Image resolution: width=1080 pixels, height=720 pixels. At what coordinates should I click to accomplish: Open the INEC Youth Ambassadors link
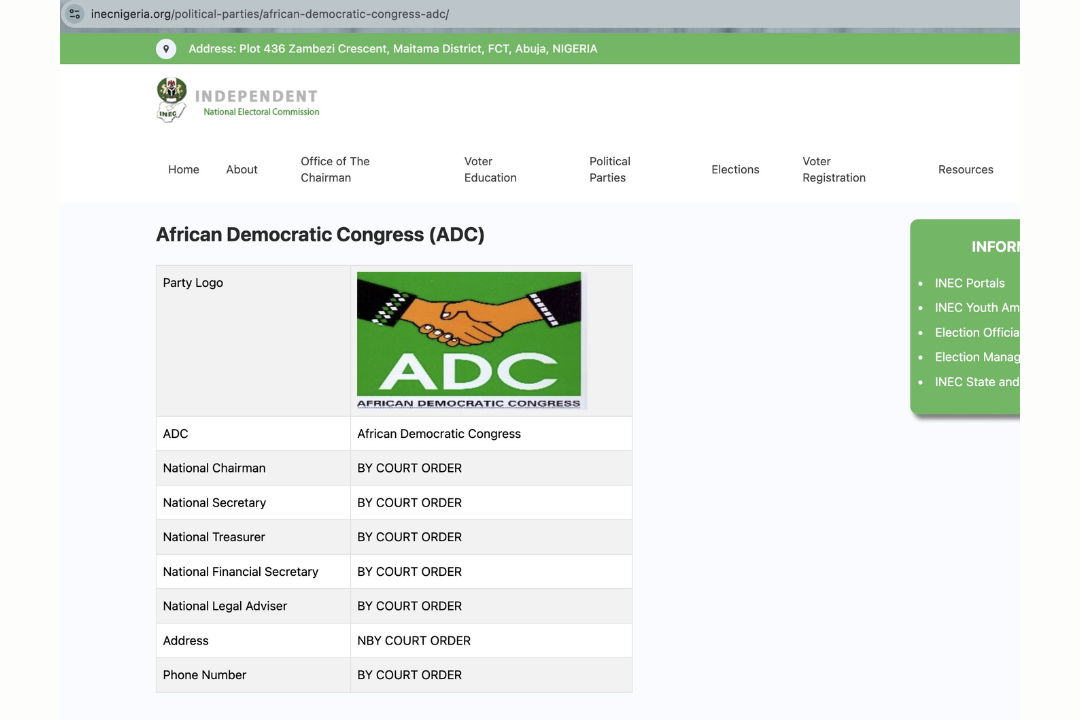(976, 308)
